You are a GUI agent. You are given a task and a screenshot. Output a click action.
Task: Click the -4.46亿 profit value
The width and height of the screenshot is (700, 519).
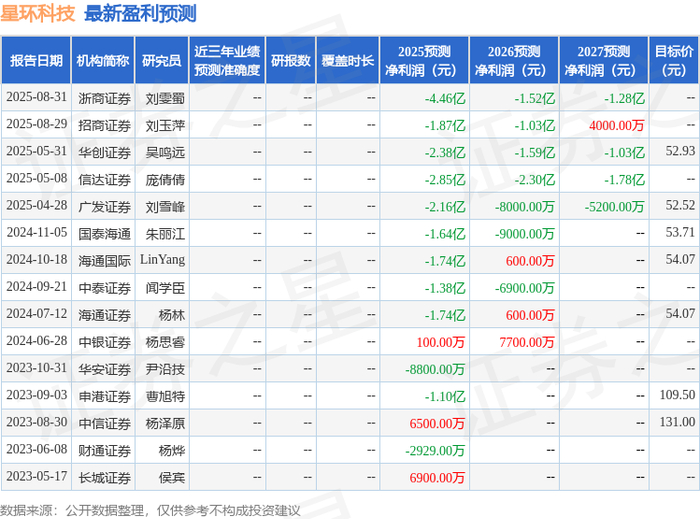(x=445, y=98)
